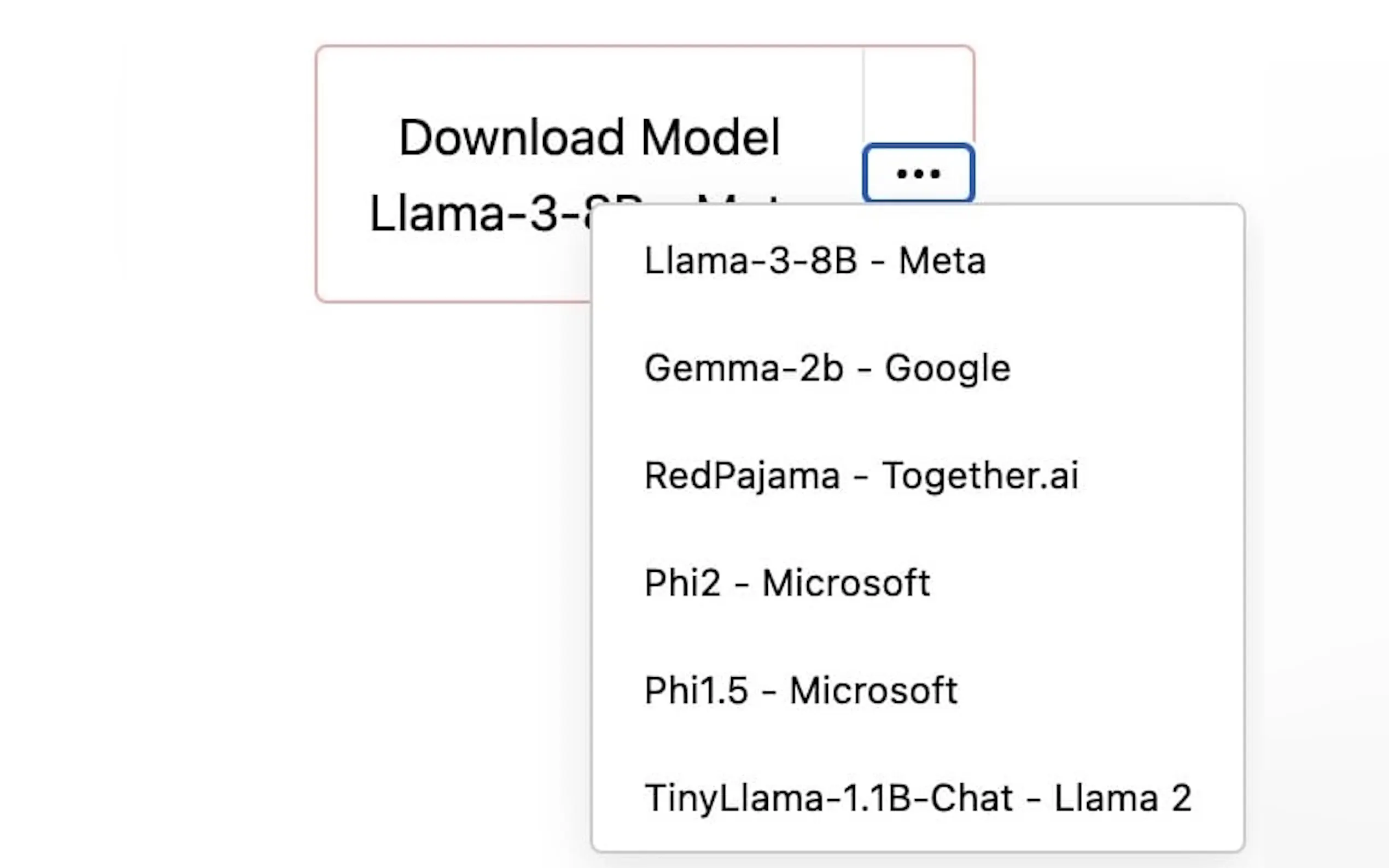Pick the Together.ai RedPajama model
Screen dimensions: 1389x868
[861, 476]
